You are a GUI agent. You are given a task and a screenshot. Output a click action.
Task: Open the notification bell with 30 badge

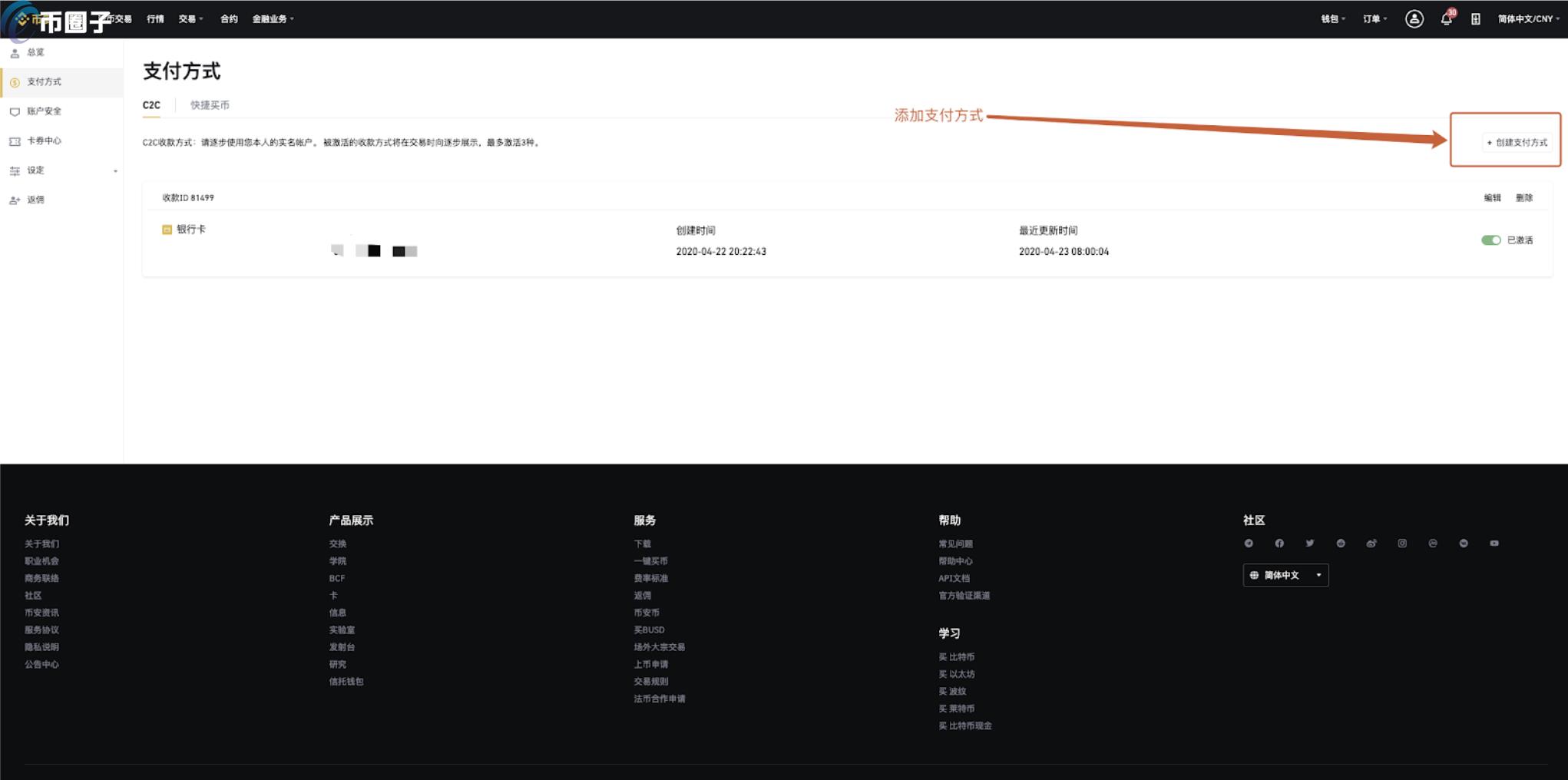1447,18
